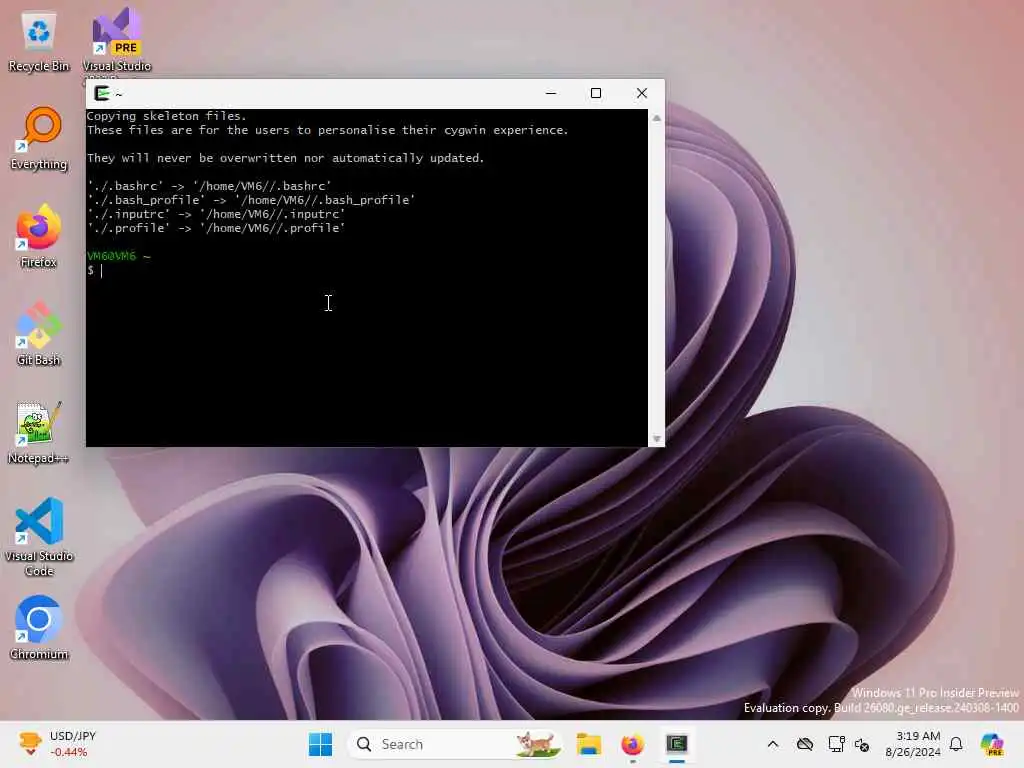
Task: Select the Git Bash desktop shortcut
Action: click(x=39, y=334)
